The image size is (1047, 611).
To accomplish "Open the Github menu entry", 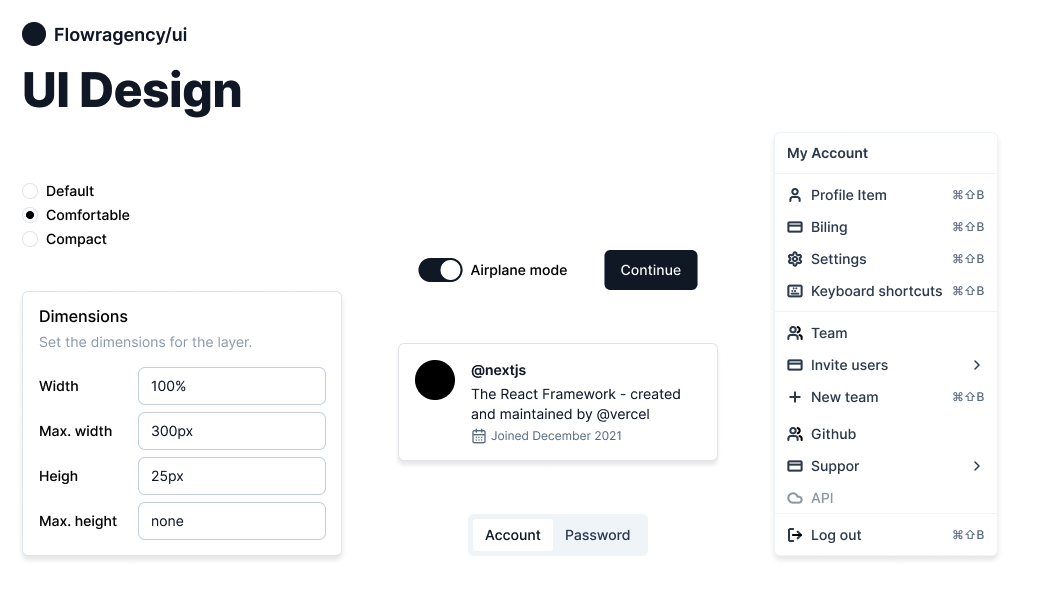I will 833,434.
